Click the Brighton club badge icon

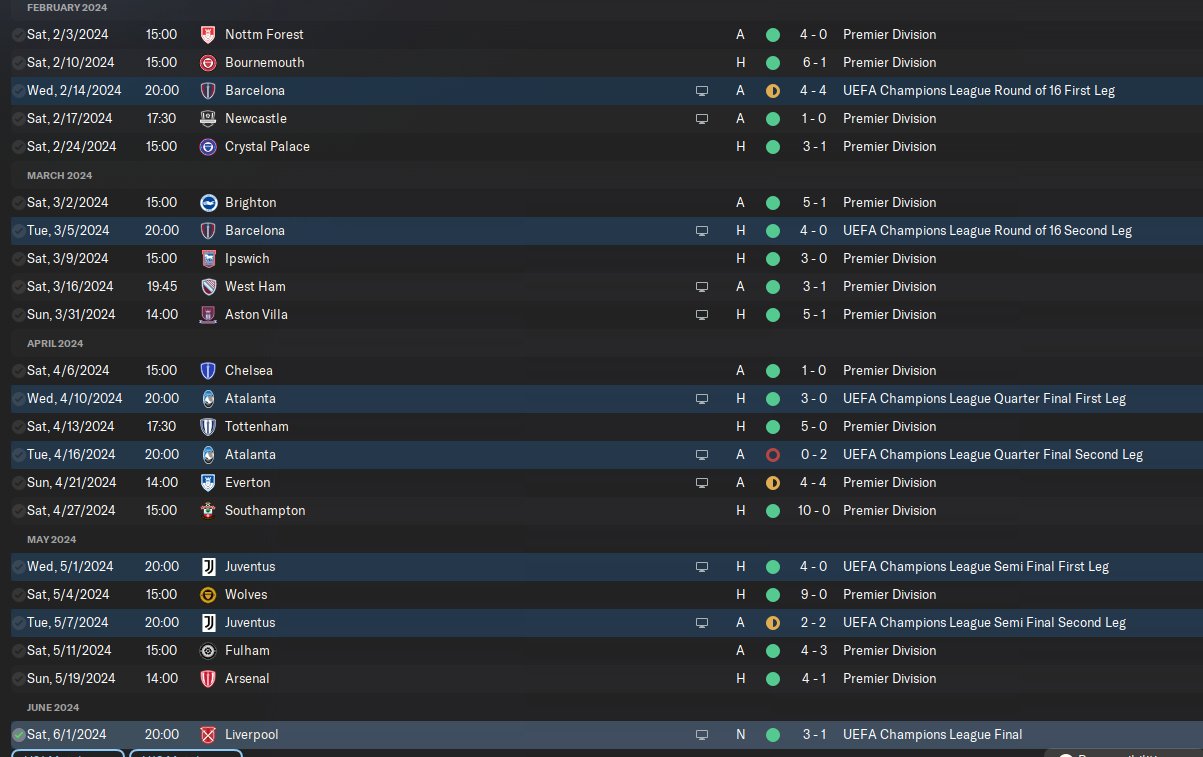tap(208, 202)
